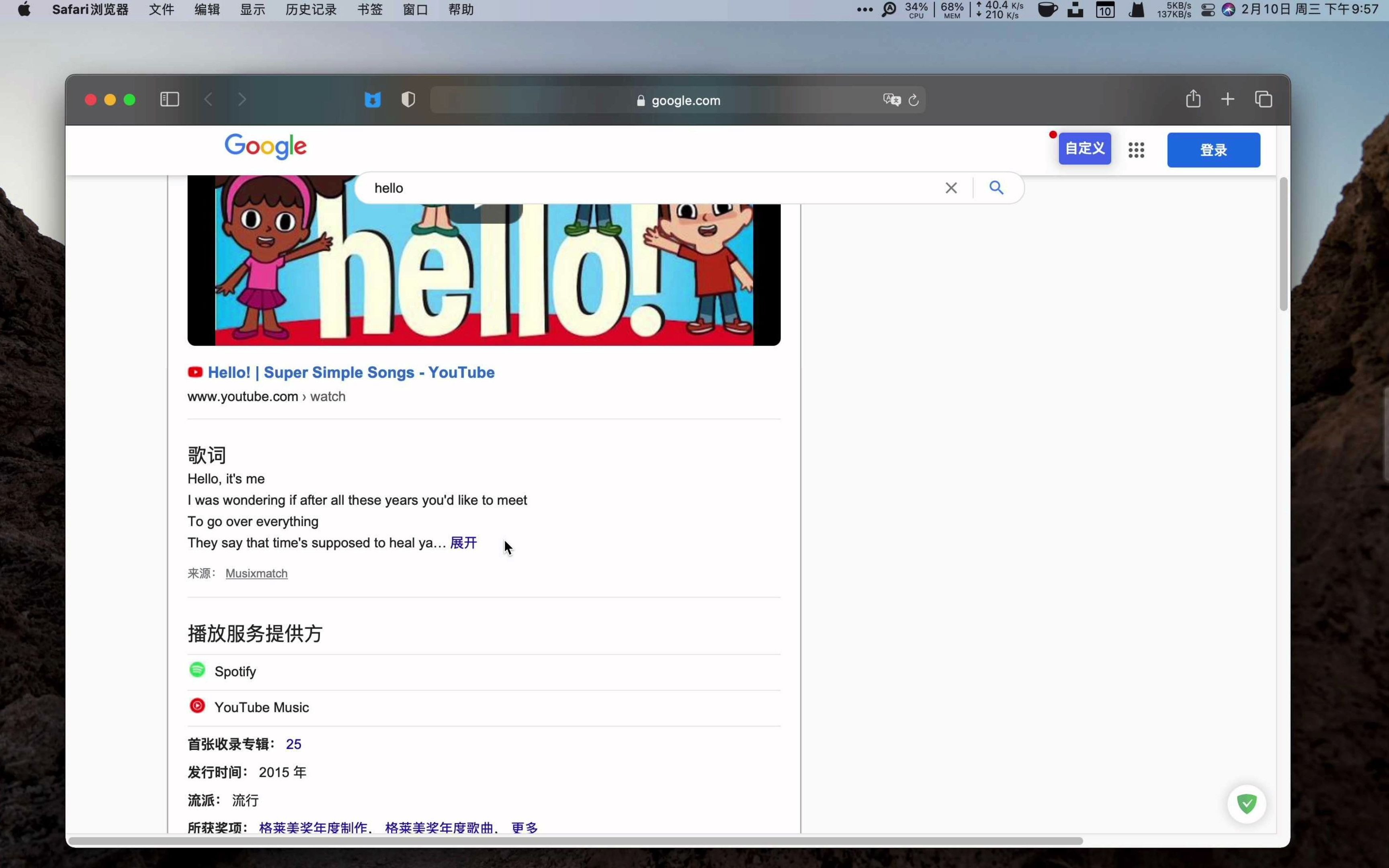Open the 帮助 menu
The width and height of the screenshot is (1389, 868).
pos(461,10)
